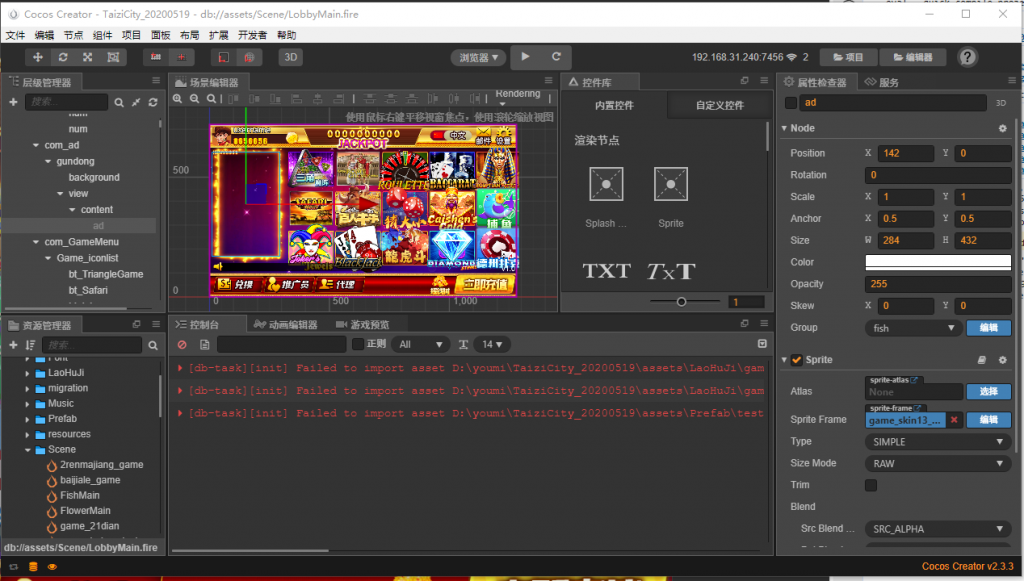Add a new node in hierarchy

click(13, 102)
